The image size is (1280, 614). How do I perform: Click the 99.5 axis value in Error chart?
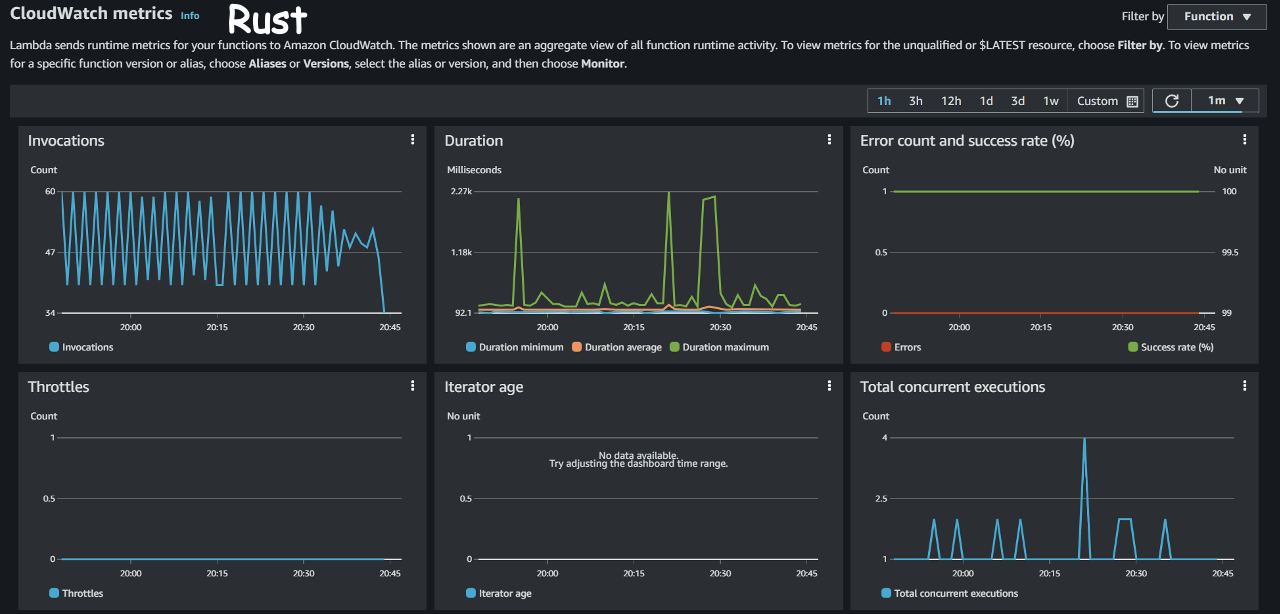(1231, 252)
